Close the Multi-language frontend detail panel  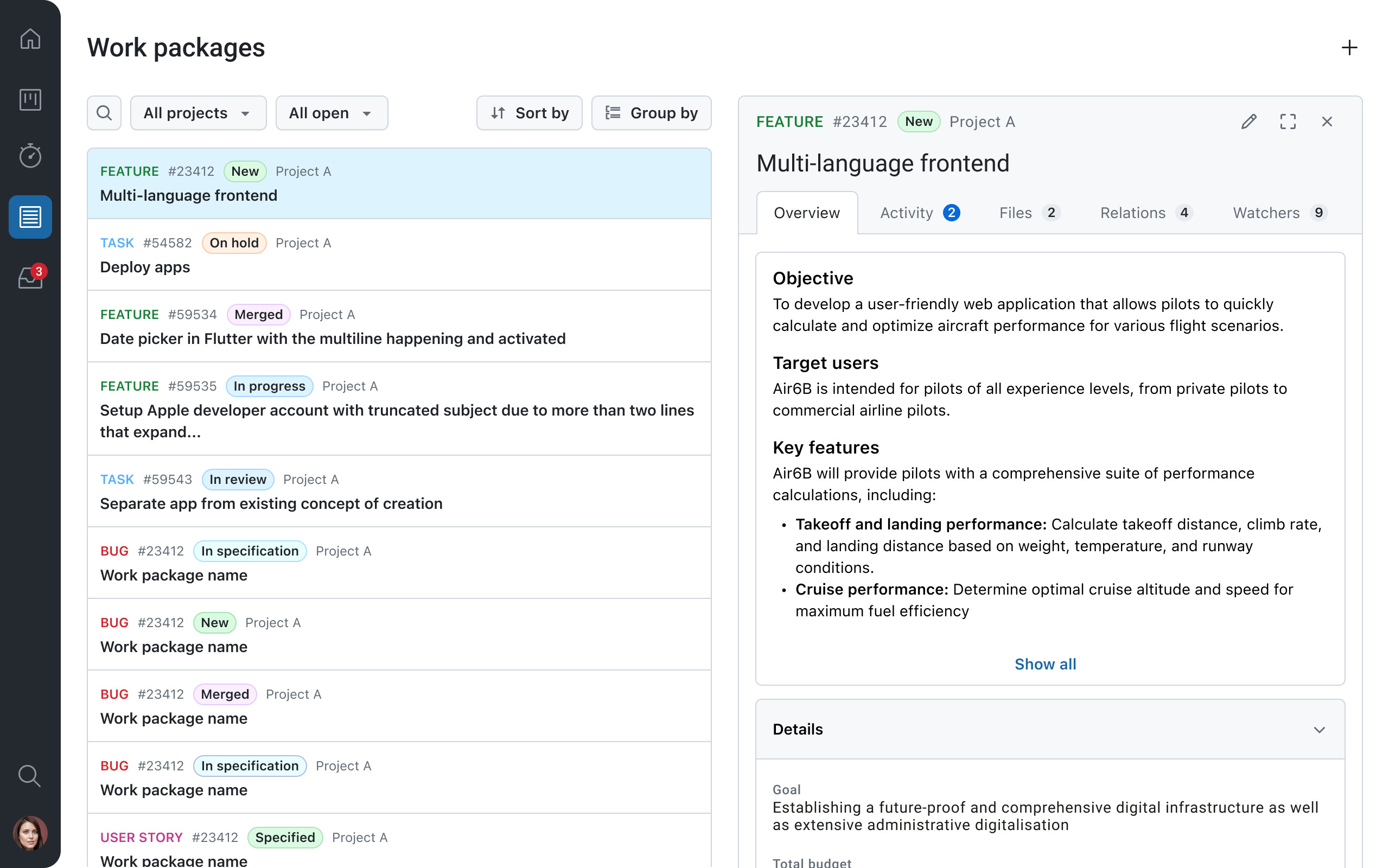[1327, 121]
